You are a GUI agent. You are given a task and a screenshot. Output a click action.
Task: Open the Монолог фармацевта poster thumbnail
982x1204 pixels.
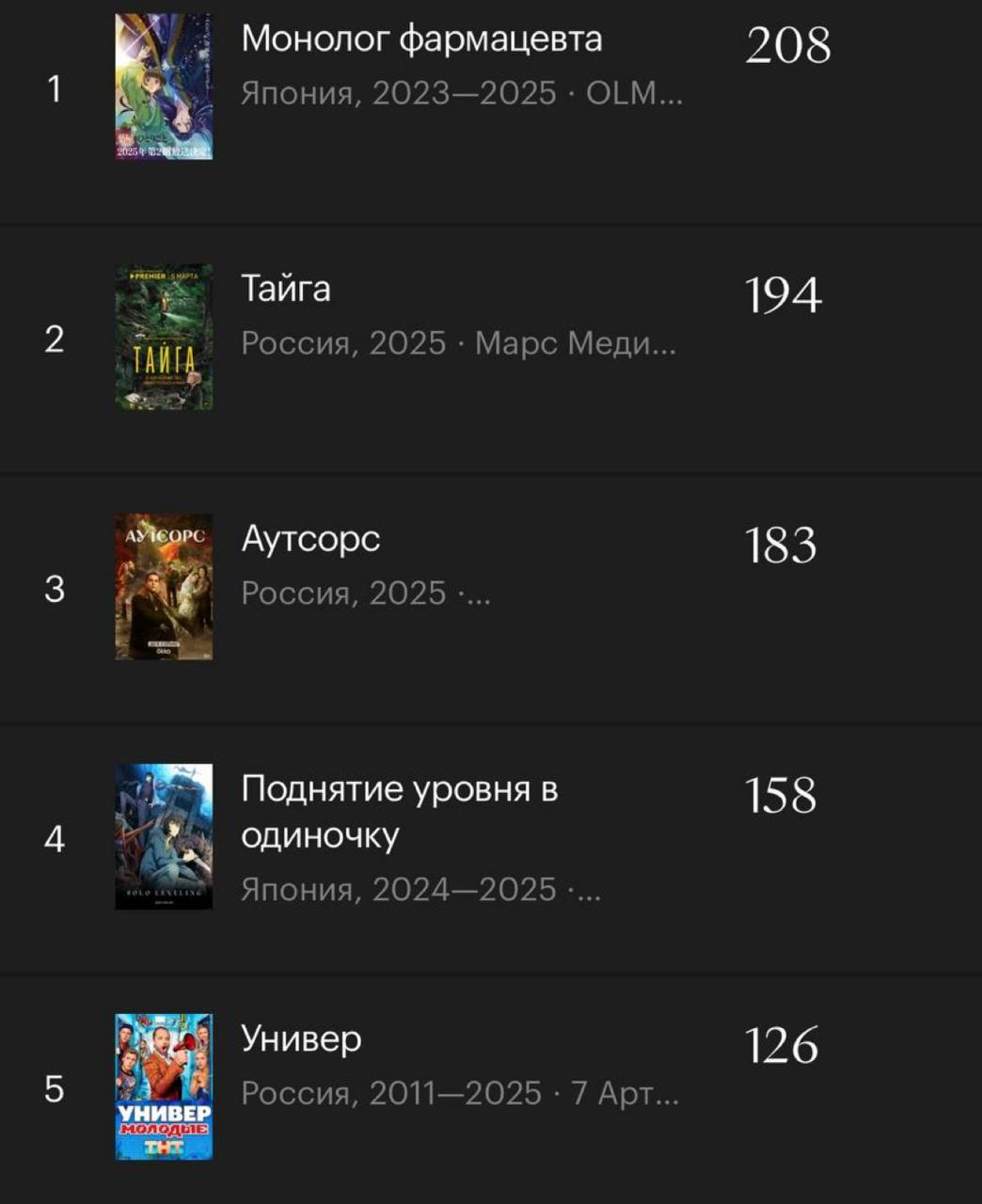pyautogui.click(x=164, y=87)
